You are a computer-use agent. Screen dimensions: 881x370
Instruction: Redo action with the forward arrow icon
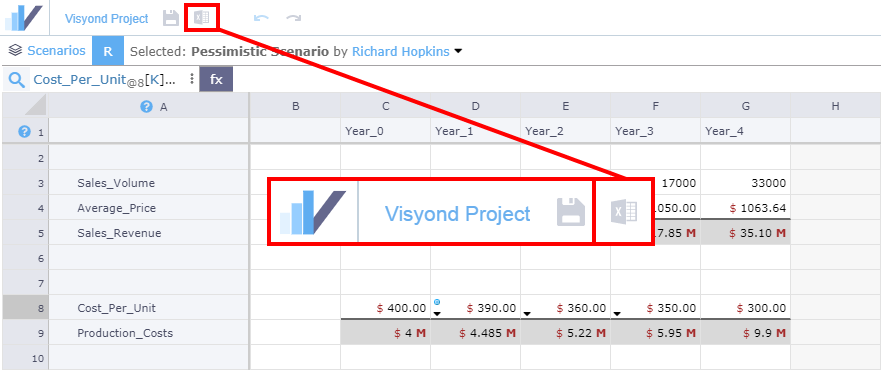[294, 18]
